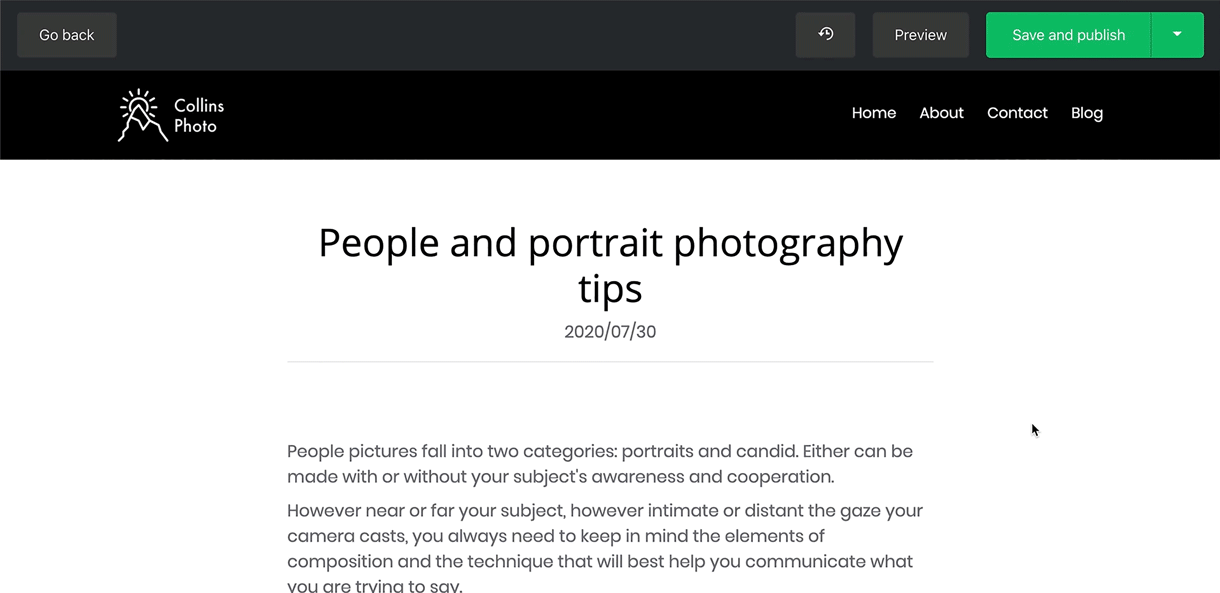The height and width of the screenshot is (593, 1220).
Task: Click the word tips in the title
Action: tap(610, 289)
